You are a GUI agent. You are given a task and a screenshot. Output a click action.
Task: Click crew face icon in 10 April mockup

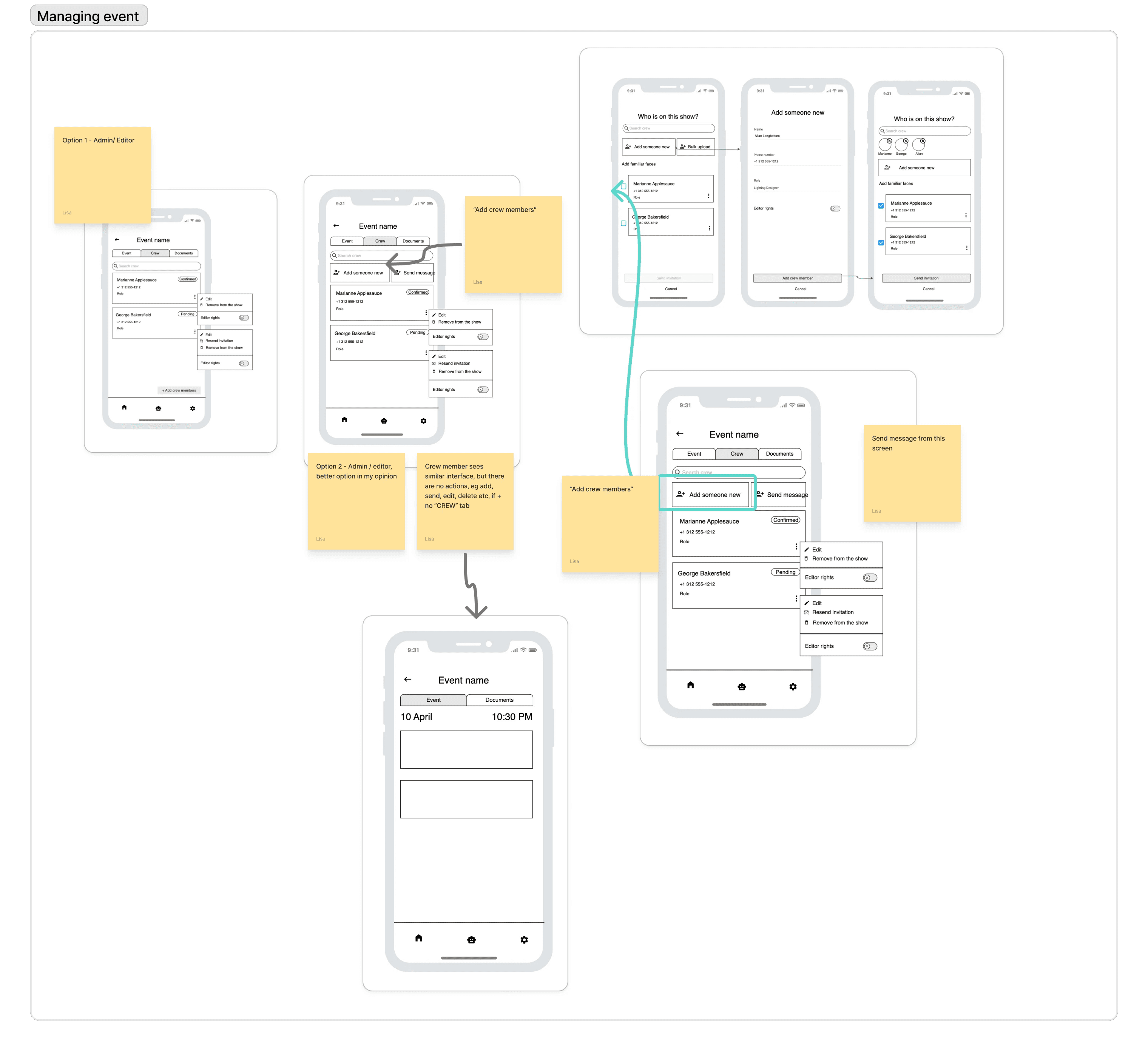tap(471, 939)
